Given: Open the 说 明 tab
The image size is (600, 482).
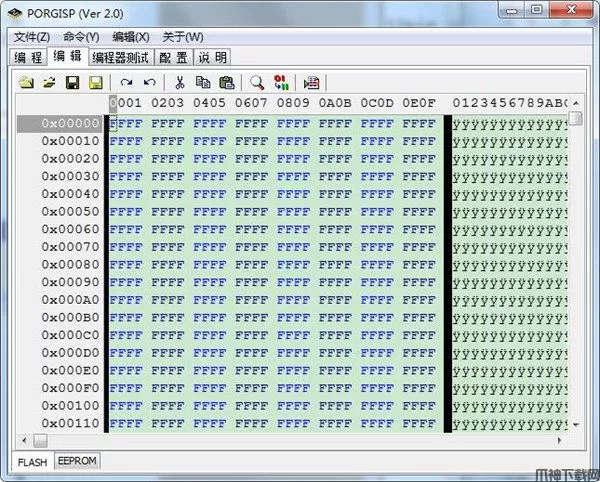Looking at the screenshot, I should tap(212, 57).
